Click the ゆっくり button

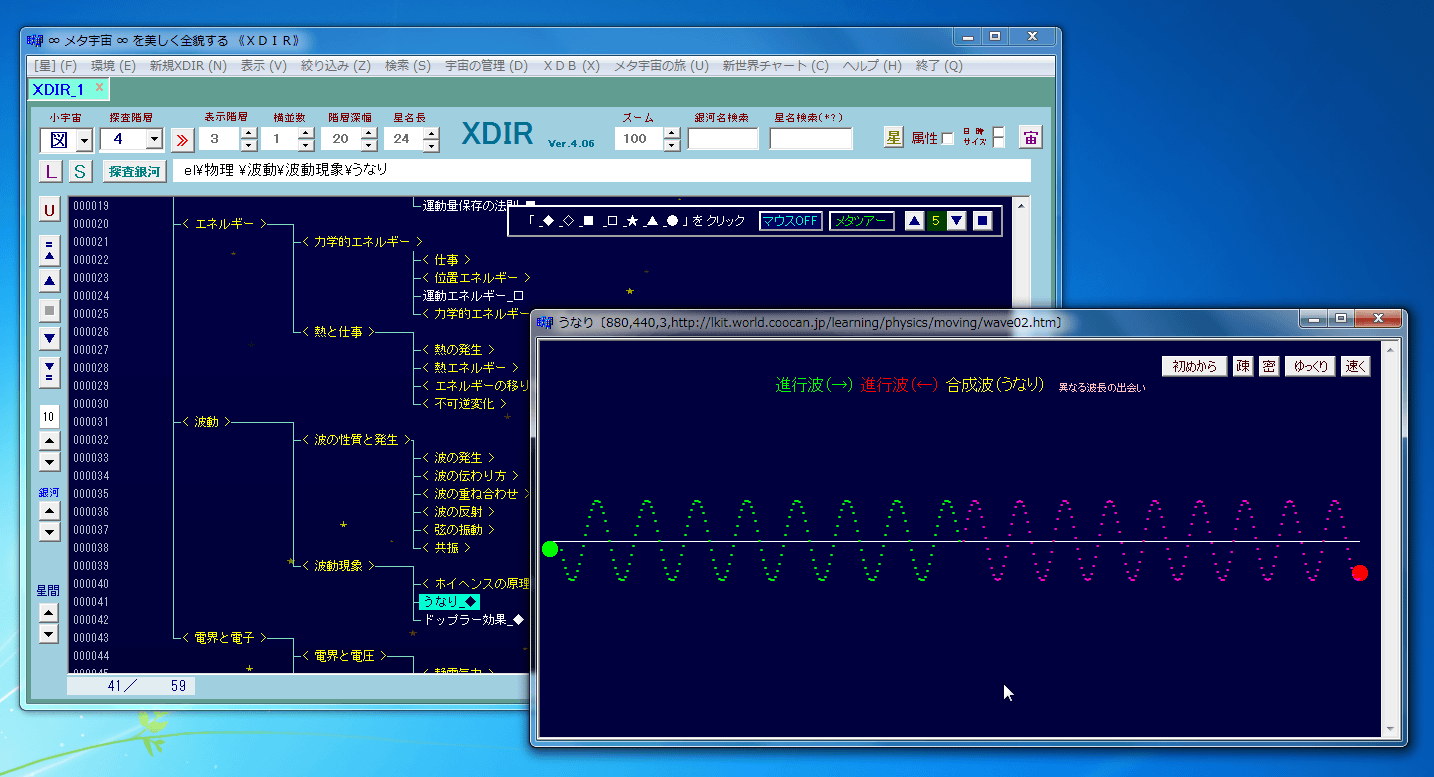coord(1310,366)
